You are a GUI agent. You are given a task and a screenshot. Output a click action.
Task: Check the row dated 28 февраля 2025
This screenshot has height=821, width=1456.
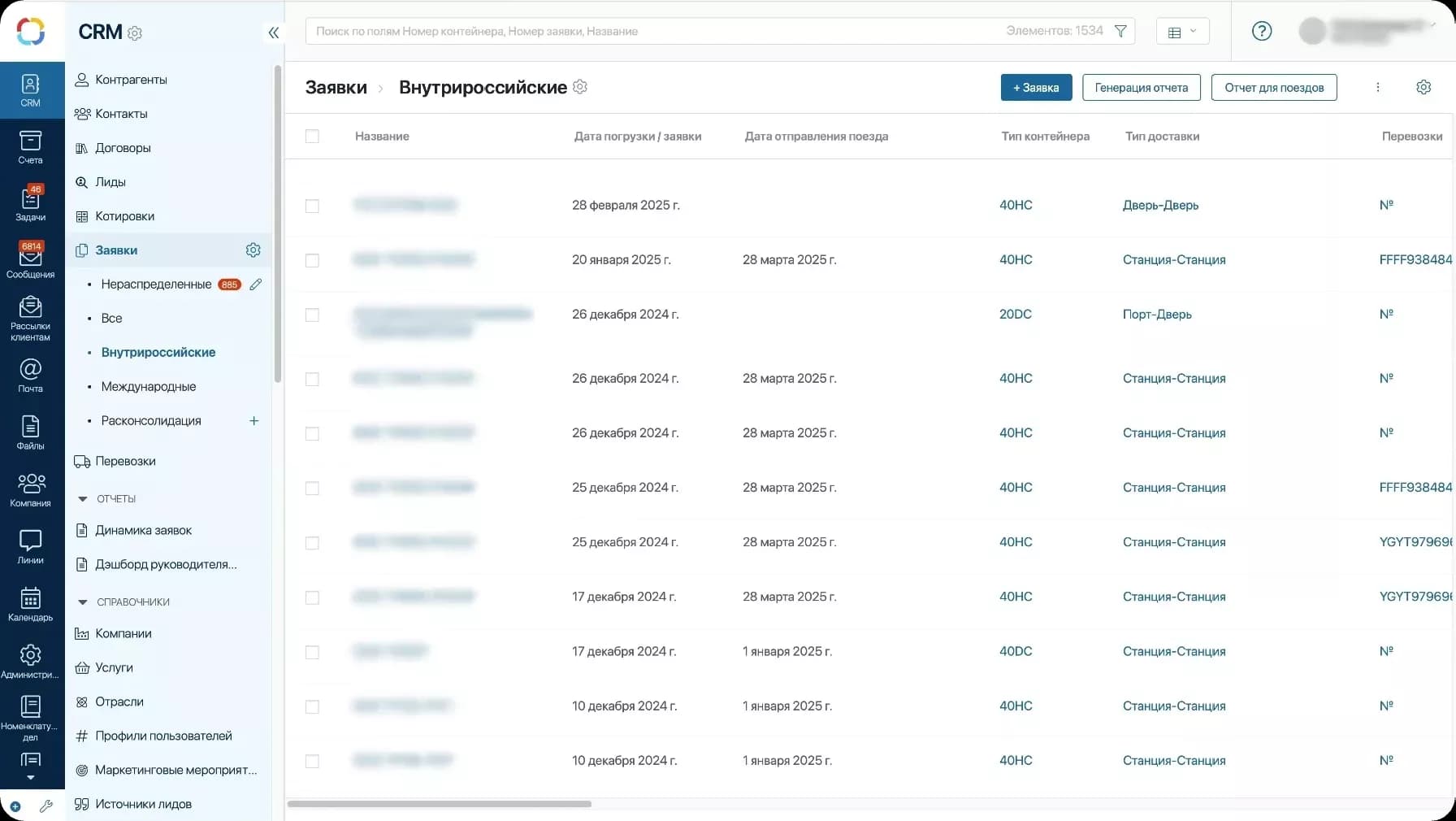312,206
